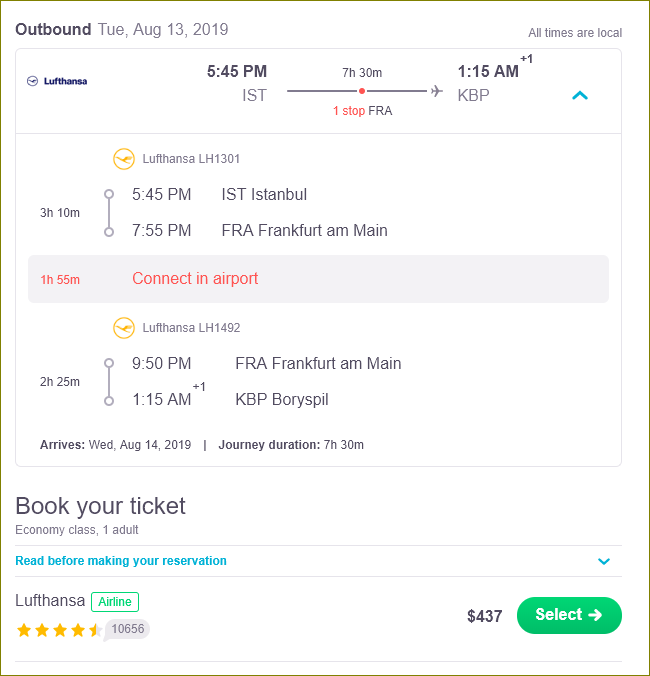This screenshot has height=676, width=650.
Task: Click the 1 stop FRA label
Action: [362, 111]
